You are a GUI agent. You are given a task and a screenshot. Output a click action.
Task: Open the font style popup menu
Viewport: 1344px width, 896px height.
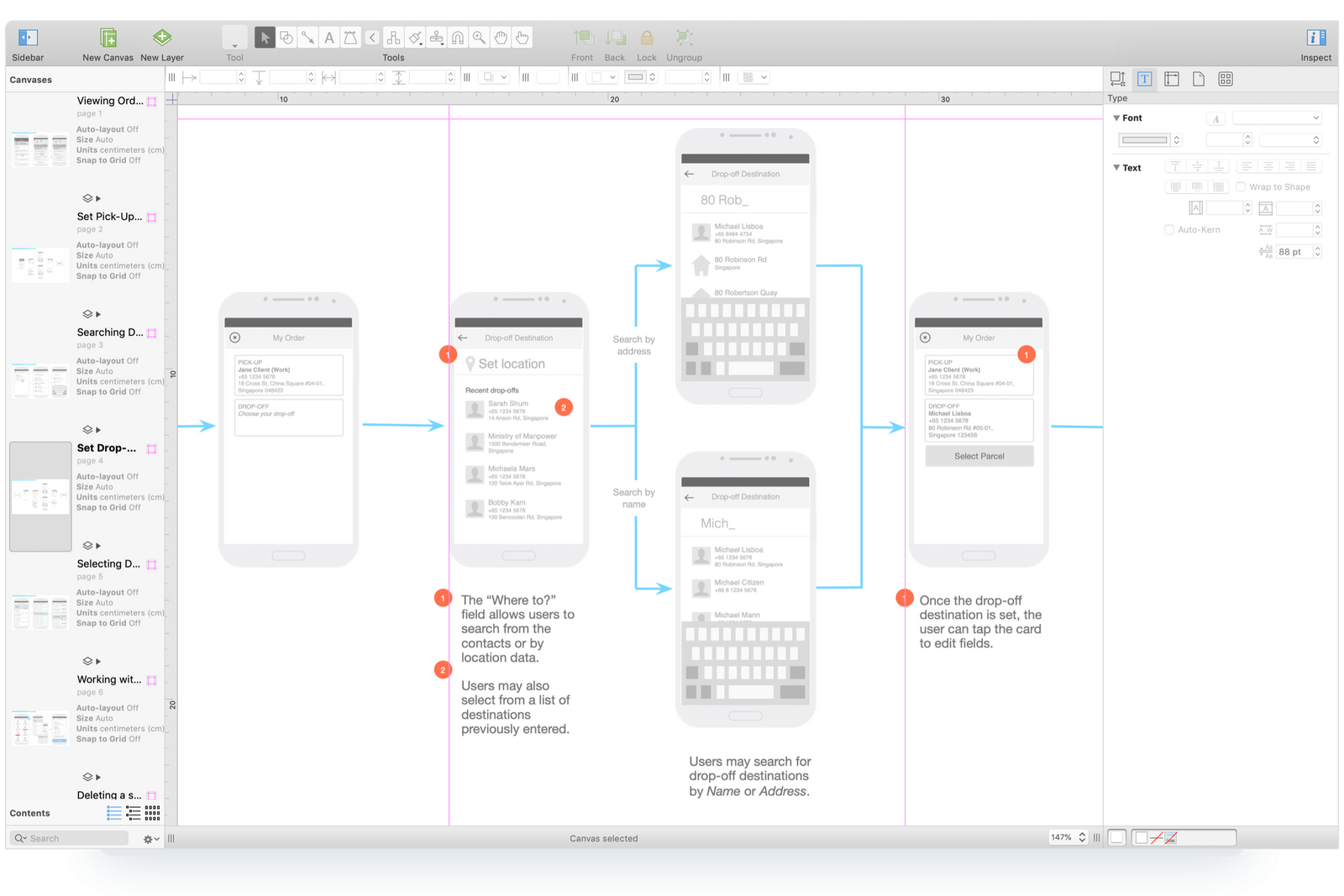tap(1290, 140)
